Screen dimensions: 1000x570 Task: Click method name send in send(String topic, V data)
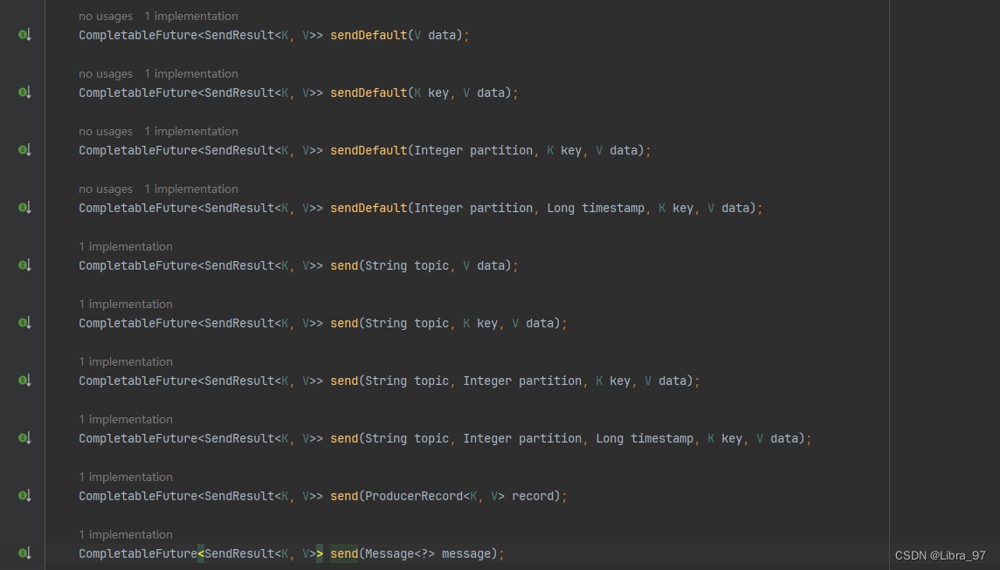(x=344, y=265)
